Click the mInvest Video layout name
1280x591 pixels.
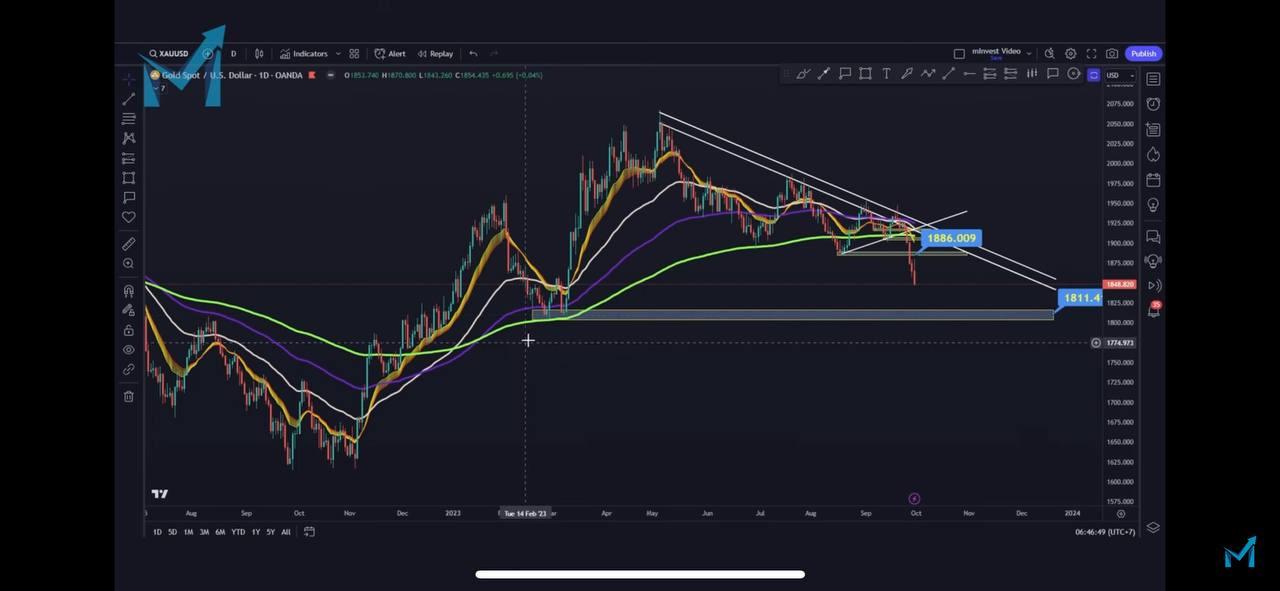coord(996,51)
